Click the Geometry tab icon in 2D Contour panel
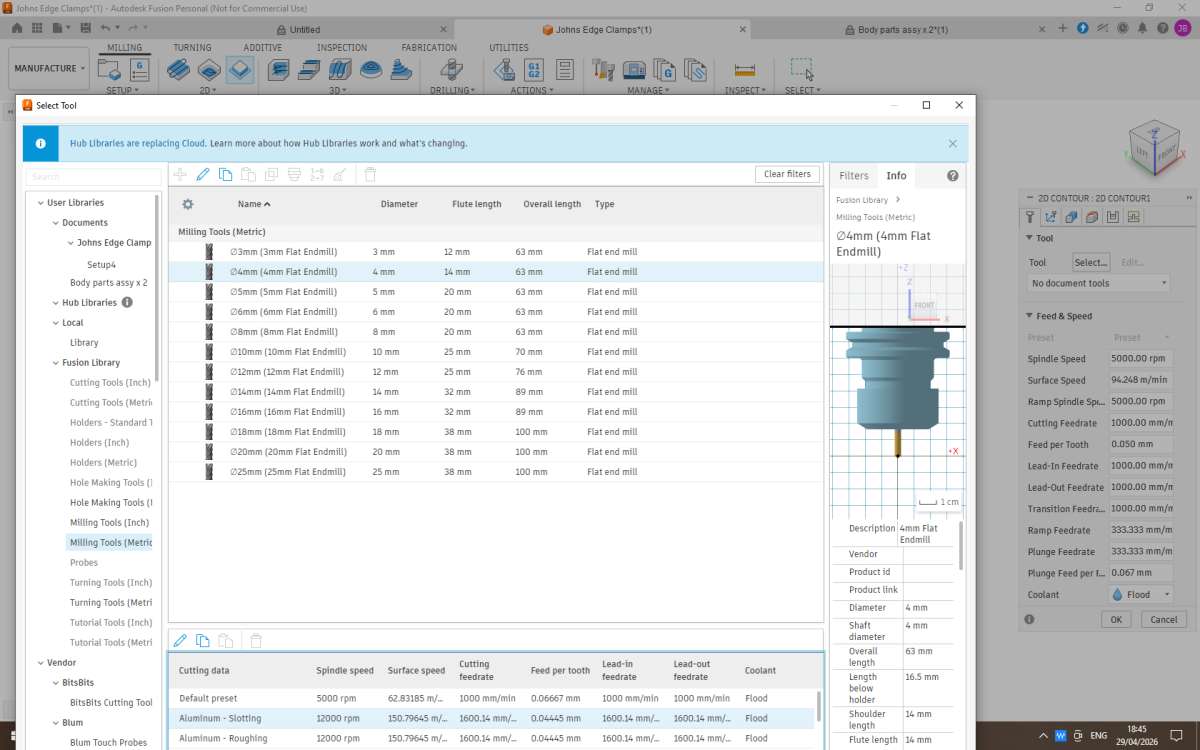This screenshot has width=1200, height=750. pyautogui.click(x=1051, y=217)
